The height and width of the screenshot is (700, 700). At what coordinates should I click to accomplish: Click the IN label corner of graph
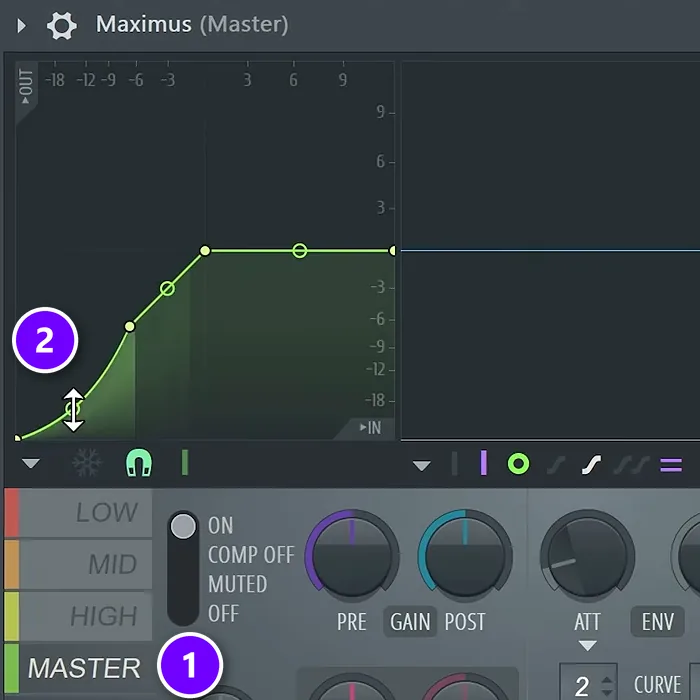[370, 428]
